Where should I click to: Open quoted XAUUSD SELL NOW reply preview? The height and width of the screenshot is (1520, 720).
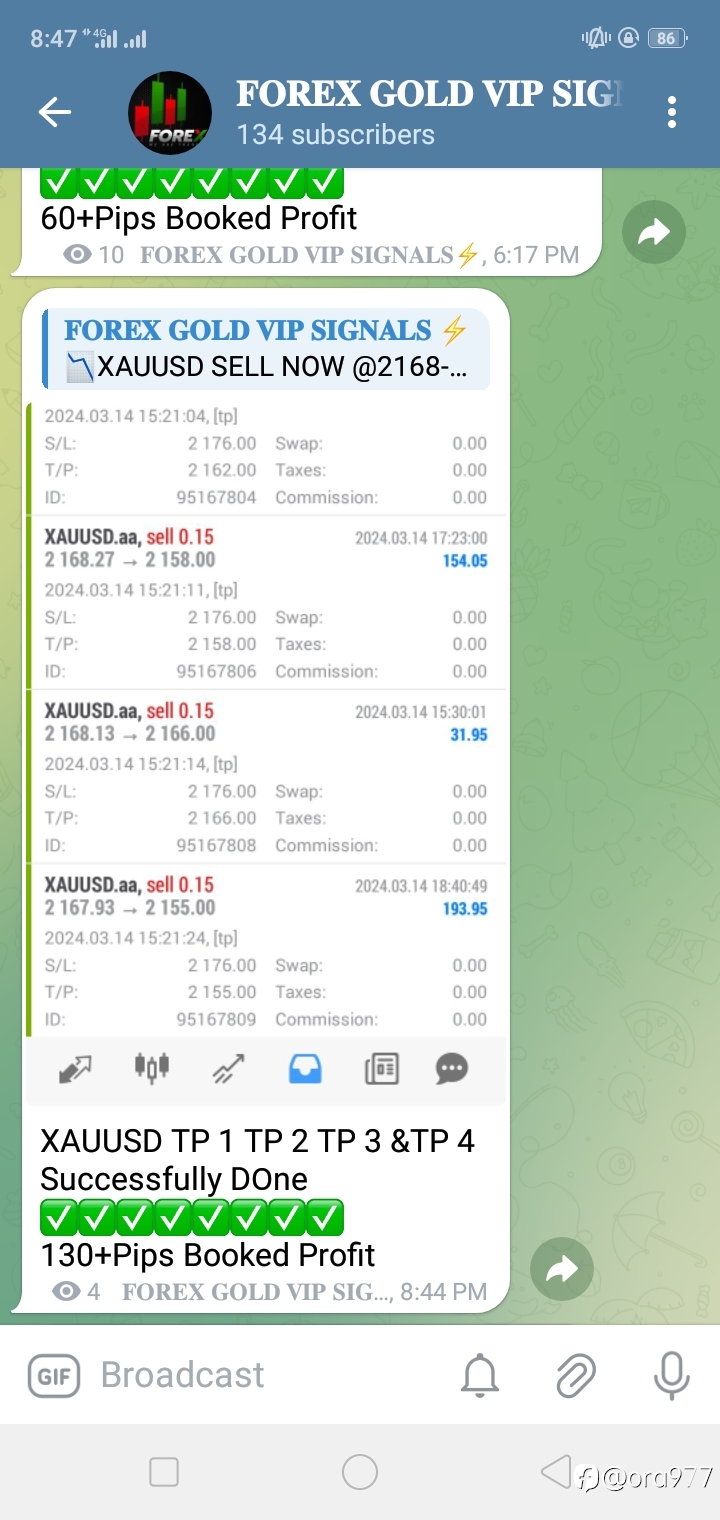tap(266, 348)
